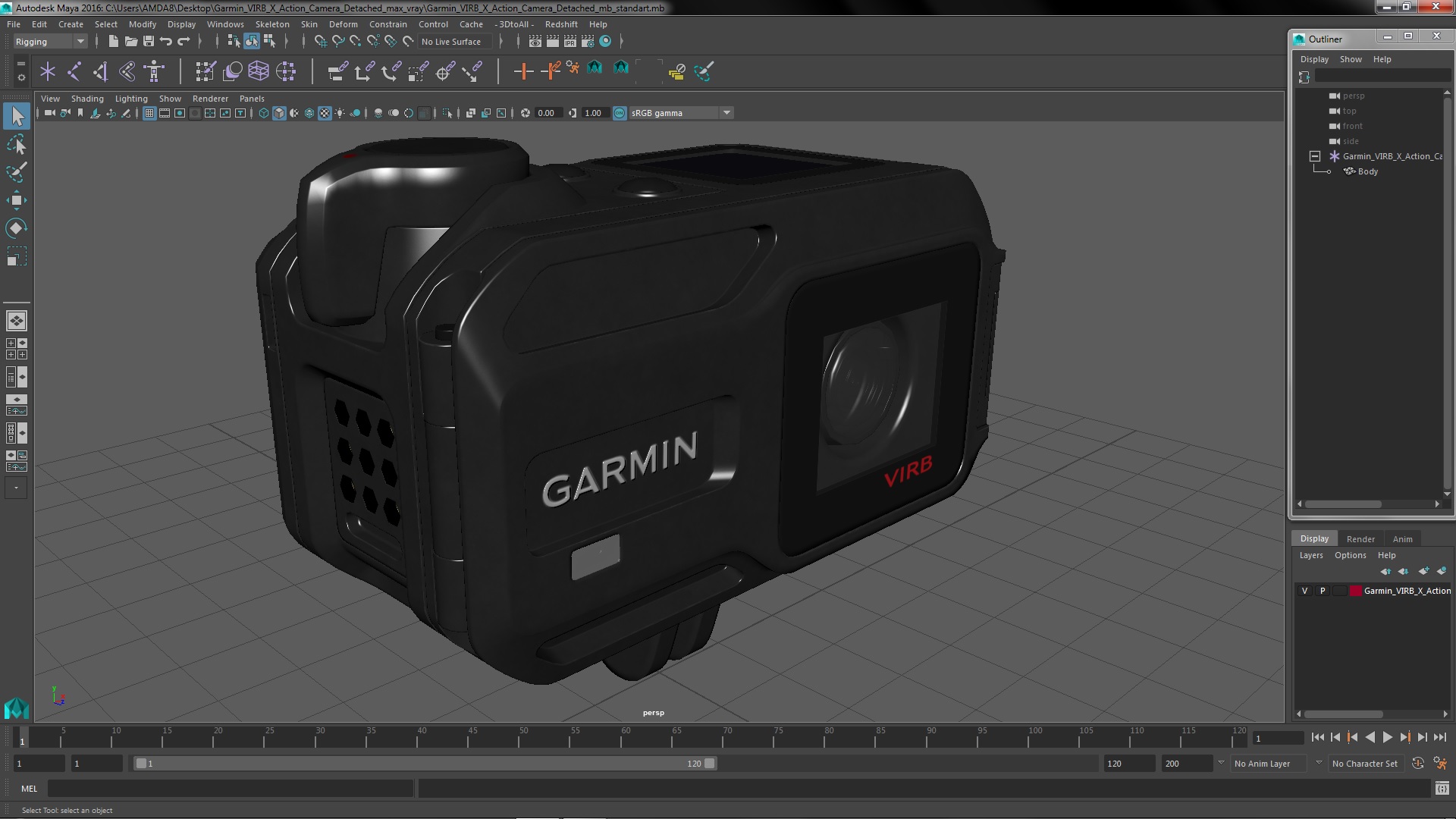Toggle the layer visibility V box

click(x=1304, y=591)
